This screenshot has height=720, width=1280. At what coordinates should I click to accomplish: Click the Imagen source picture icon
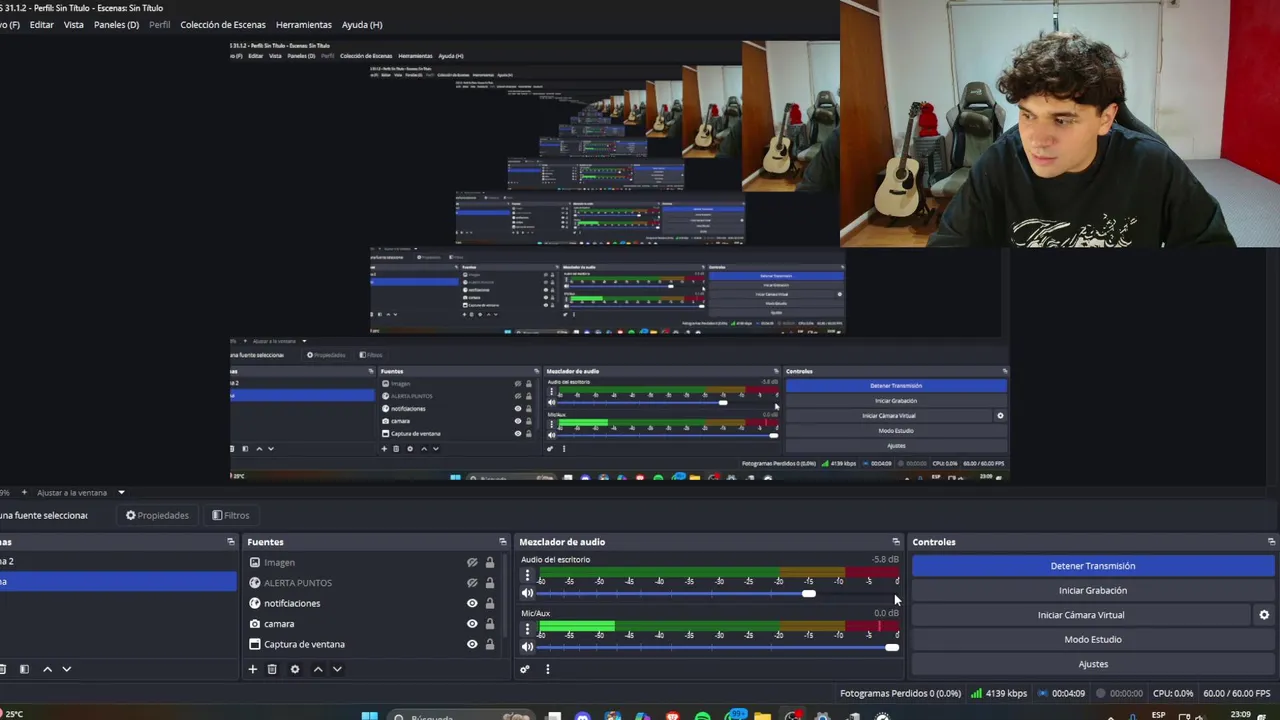pos(255,563)
